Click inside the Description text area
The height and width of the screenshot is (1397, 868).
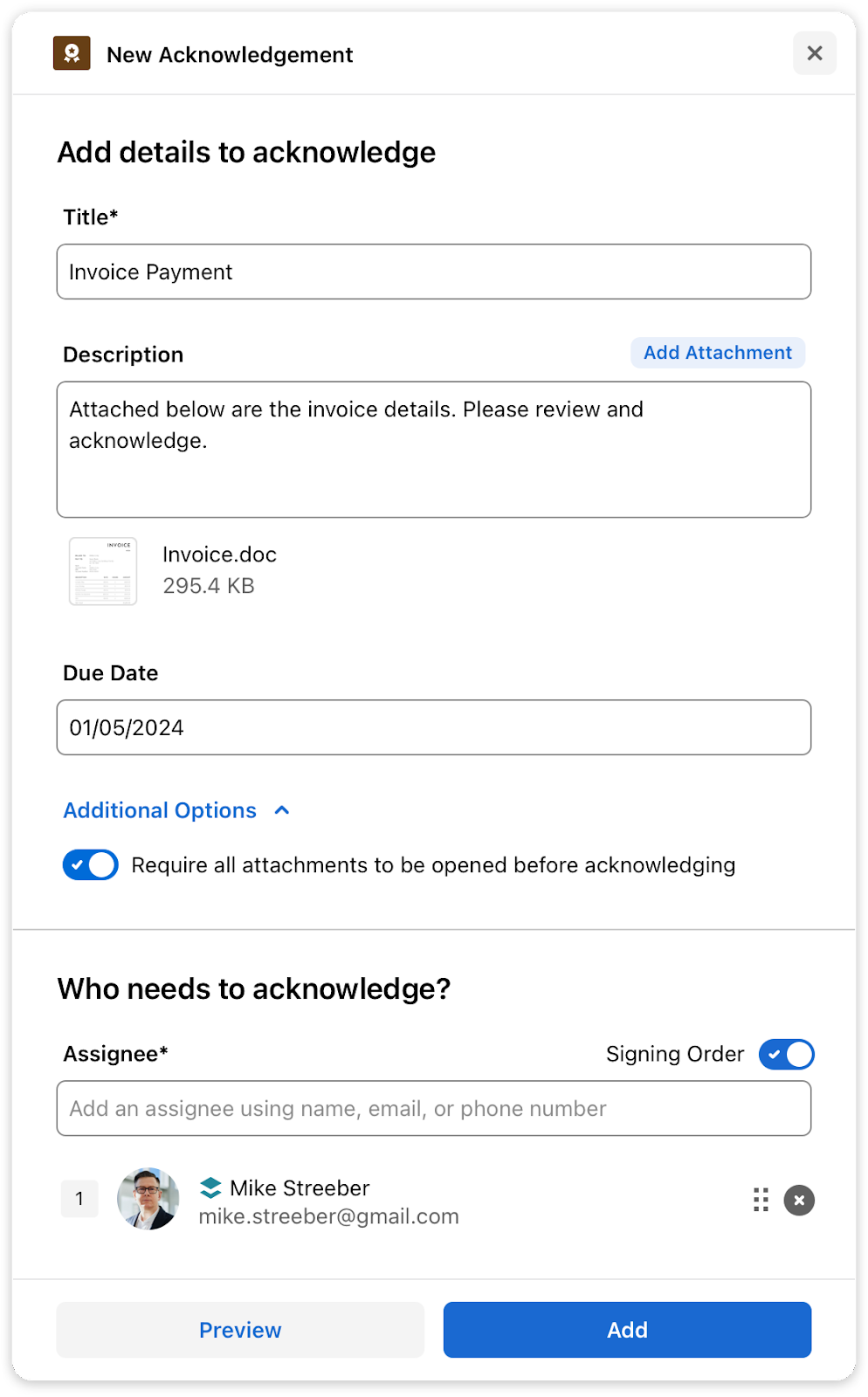pyautogui.click(x=434, y=450)
